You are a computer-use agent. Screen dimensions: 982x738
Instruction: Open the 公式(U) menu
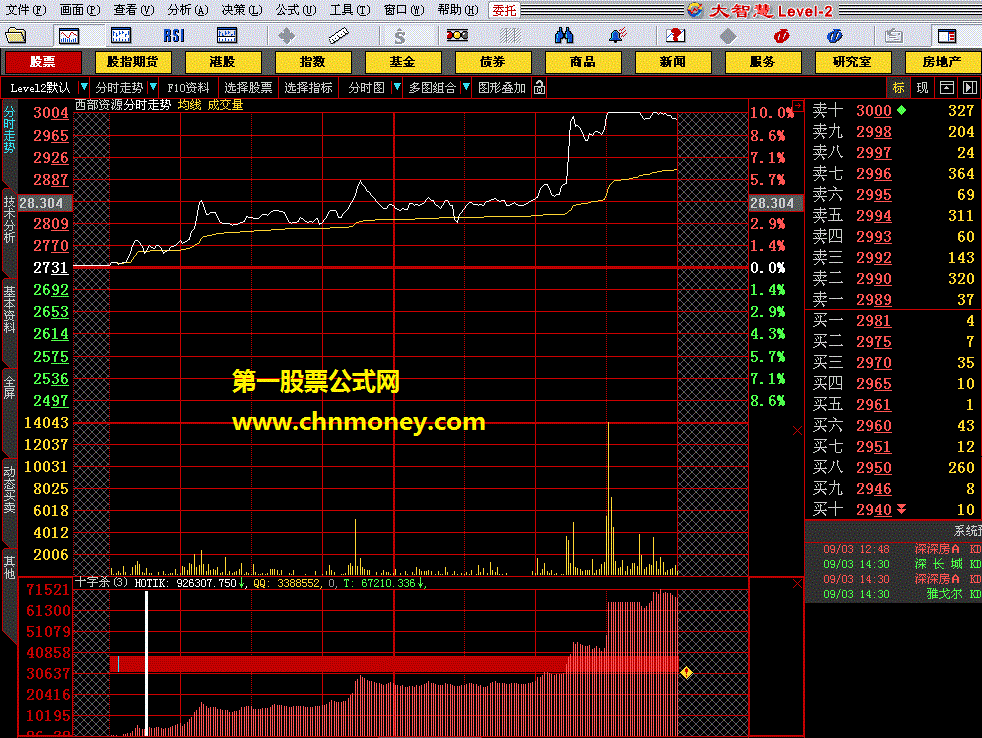(x=296, y=10)
